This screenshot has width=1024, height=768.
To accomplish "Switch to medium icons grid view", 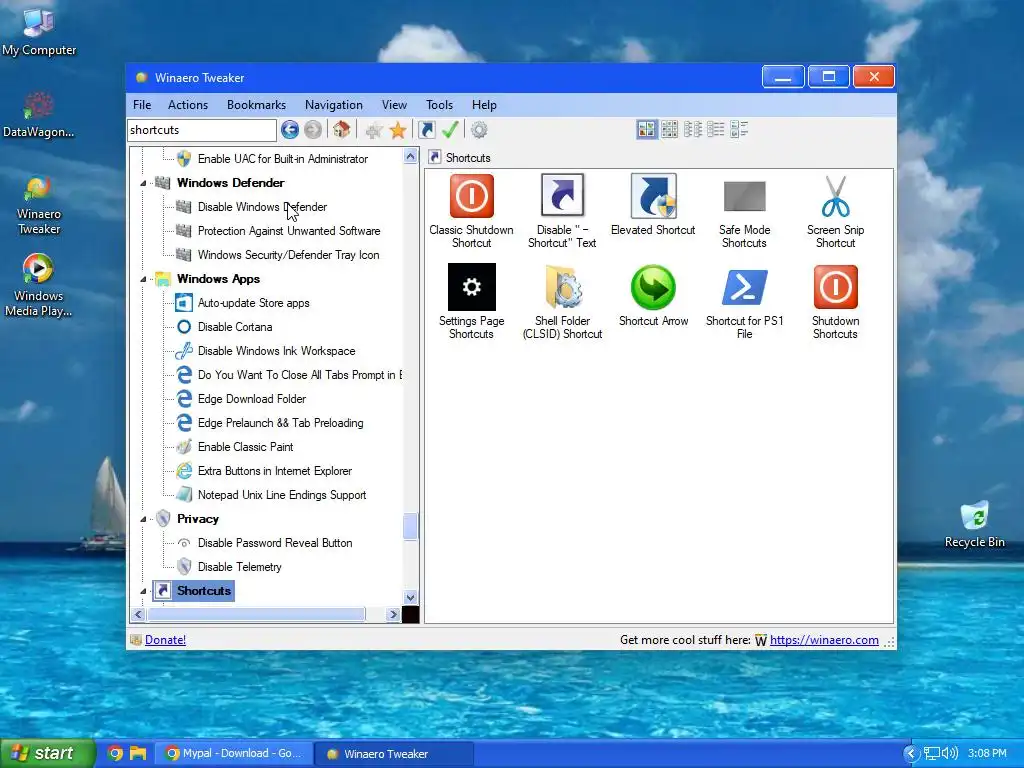I will [x=669, y=129].
